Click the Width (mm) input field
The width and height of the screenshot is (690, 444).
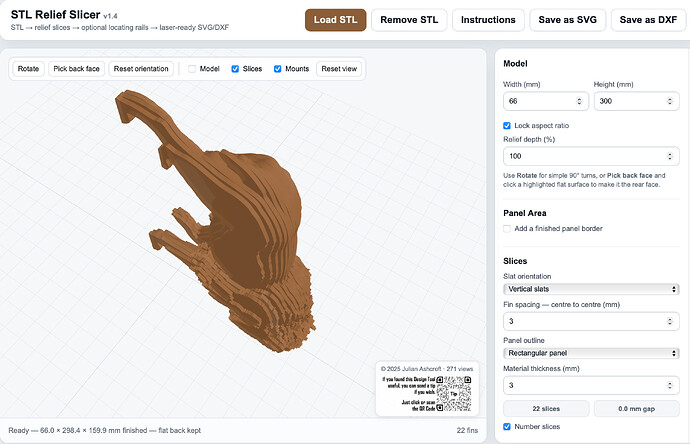tap(546, 101)
